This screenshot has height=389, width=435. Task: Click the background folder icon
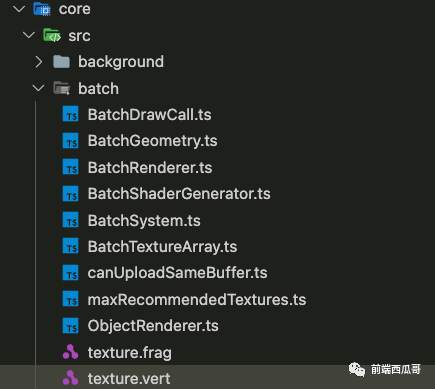tap(61, 62)
